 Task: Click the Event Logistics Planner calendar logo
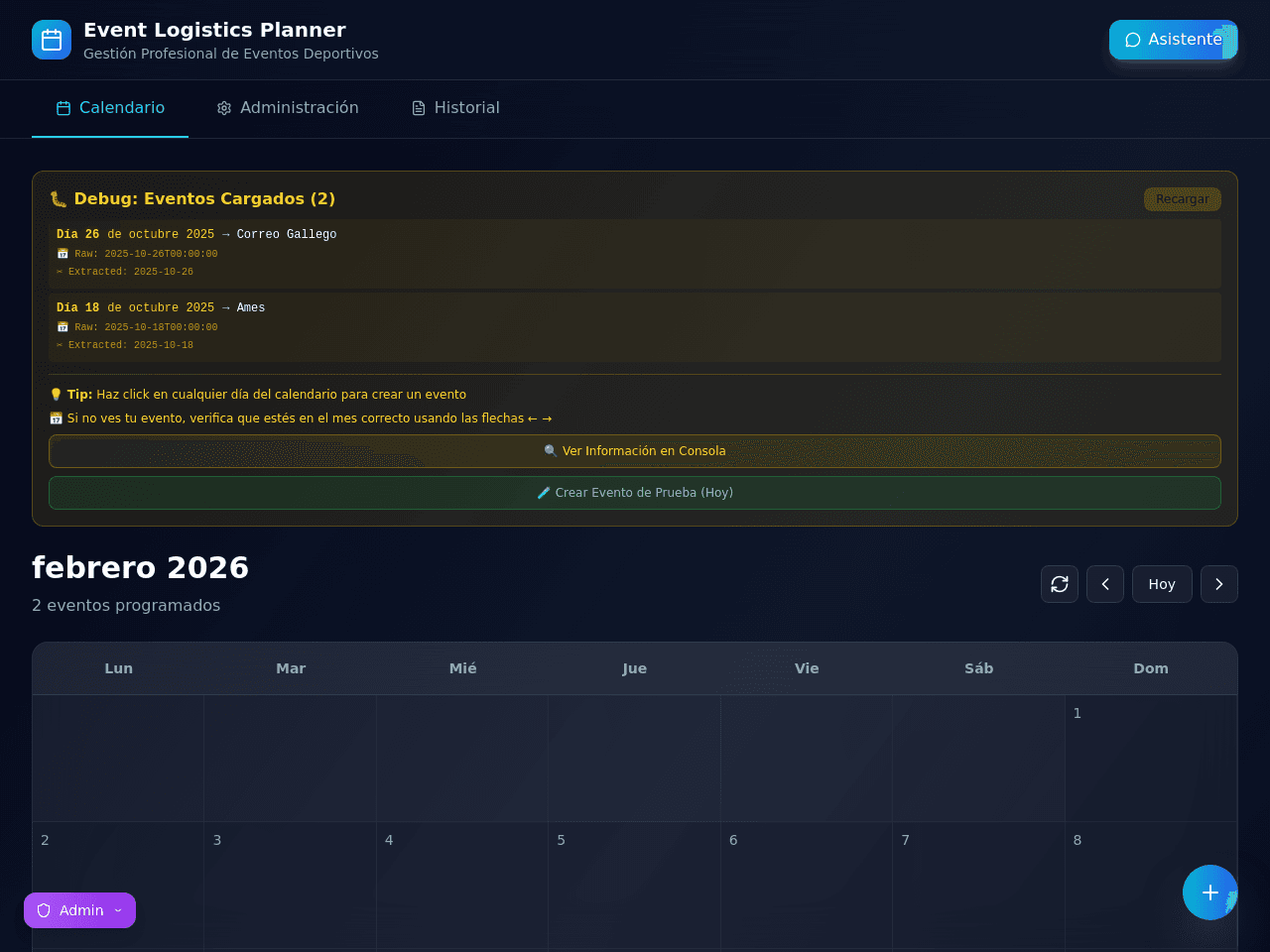[52, 40]
